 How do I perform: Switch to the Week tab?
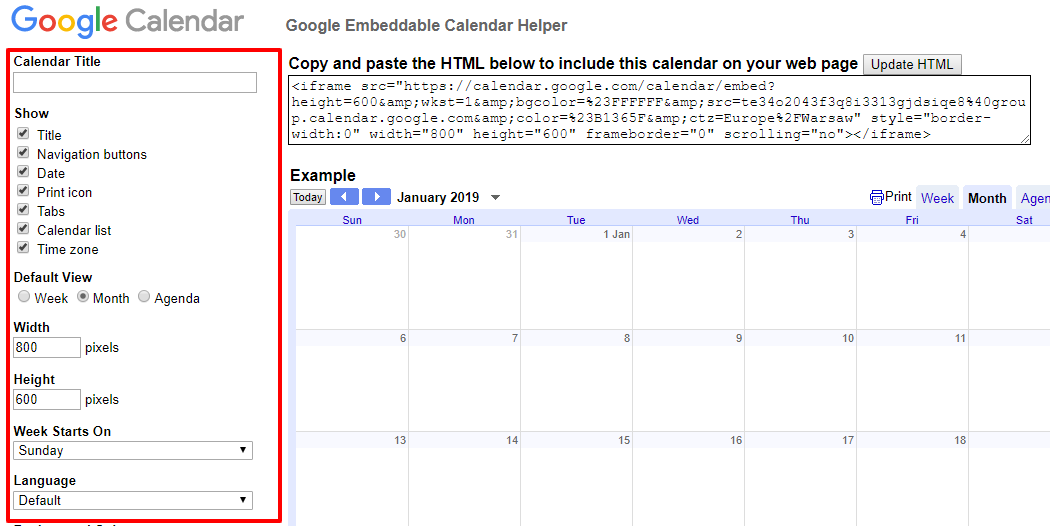pos(937,198)
